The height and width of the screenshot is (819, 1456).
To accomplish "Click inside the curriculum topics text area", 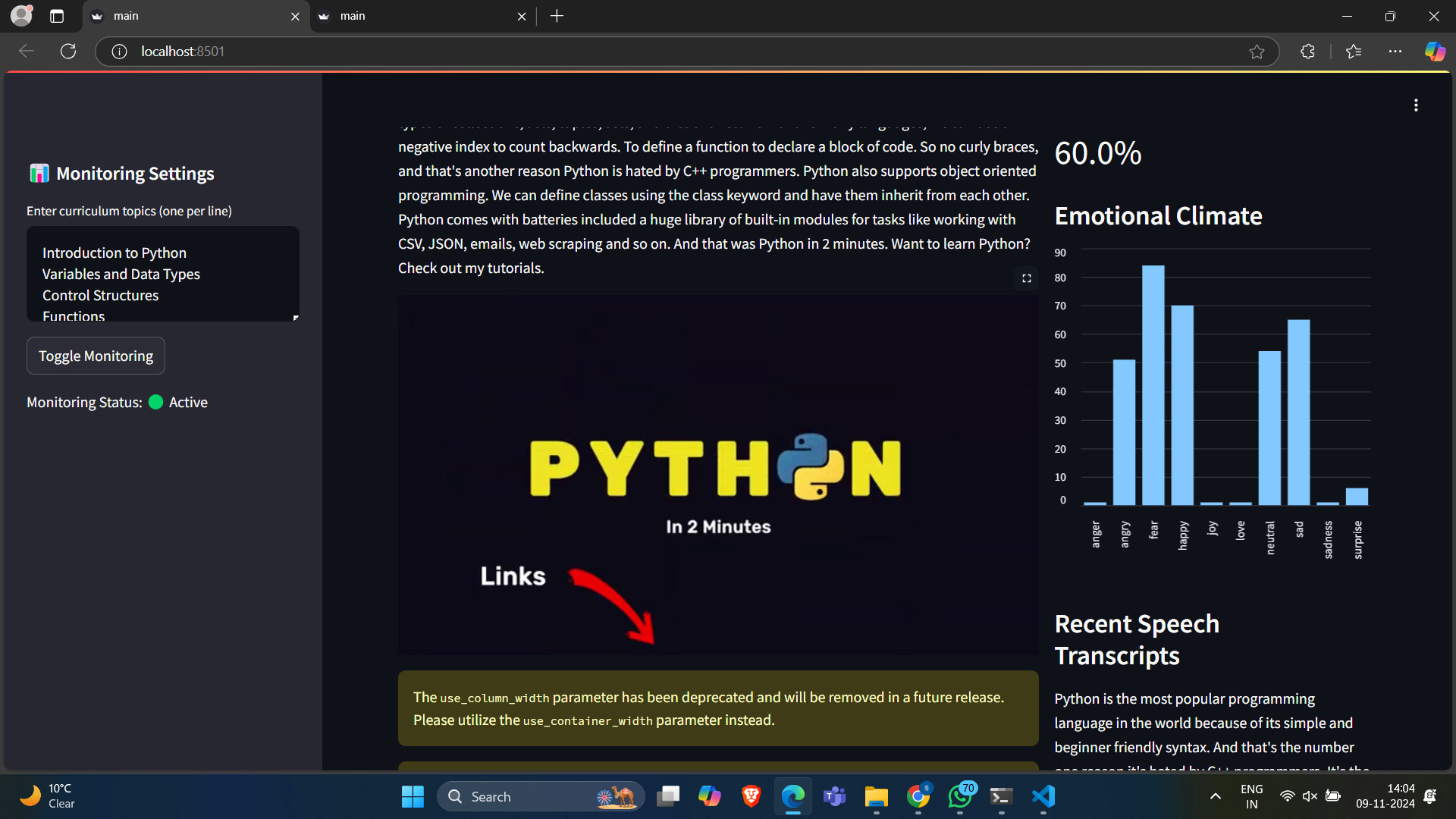I will 162,275.
